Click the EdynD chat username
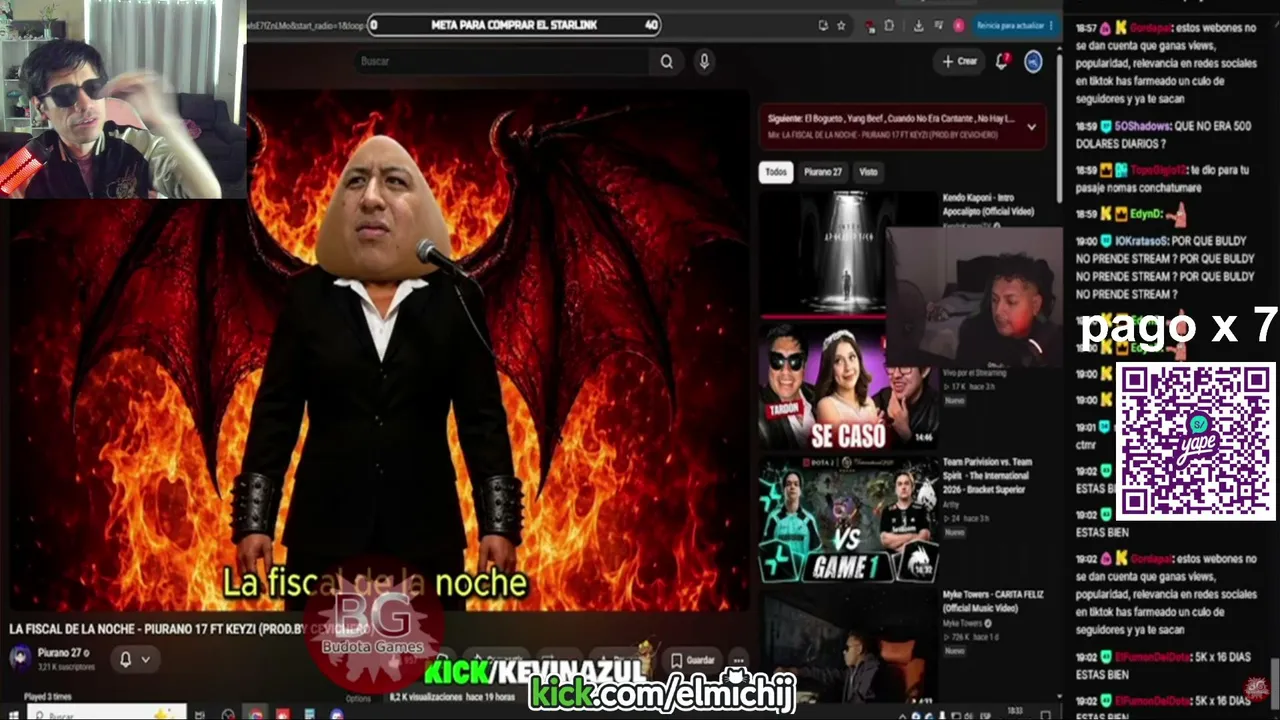Image resolution: width=1280 pixels, height=720 pixels. point(1145,214)
